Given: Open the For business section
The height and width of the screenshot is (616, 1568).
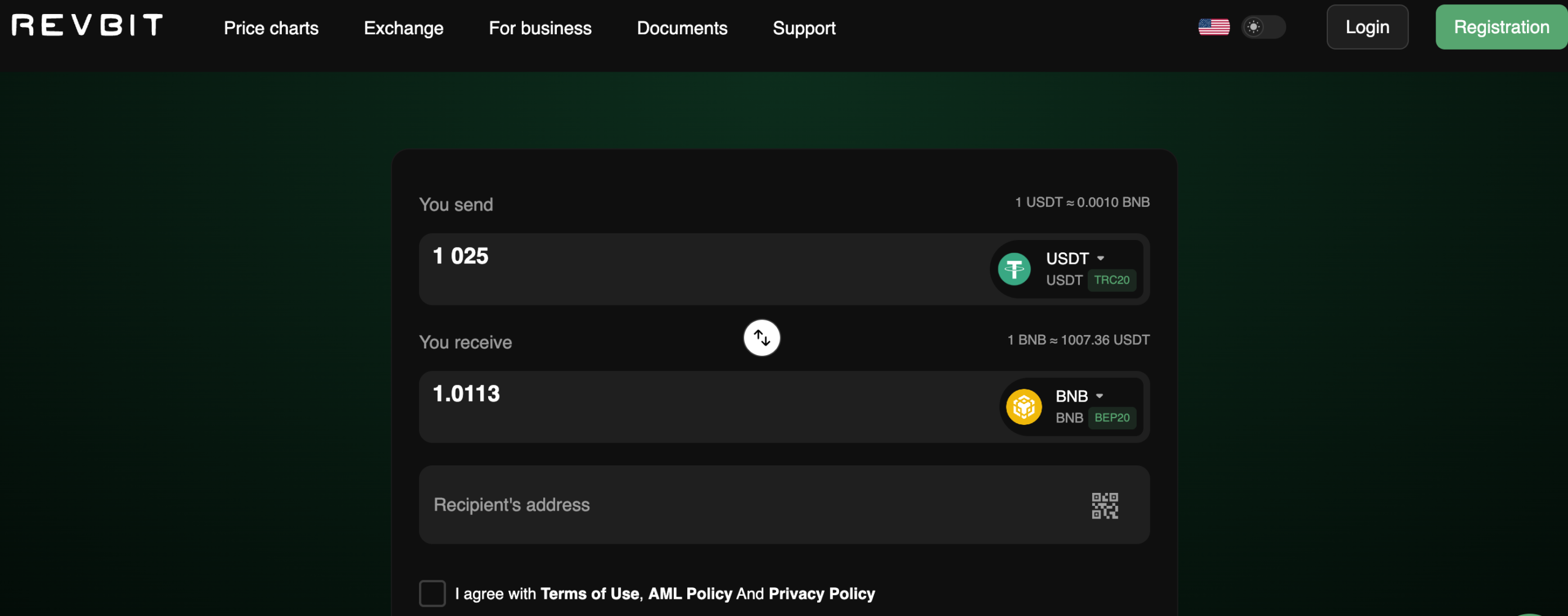Looking at the screenshot, I should [540, 28].
